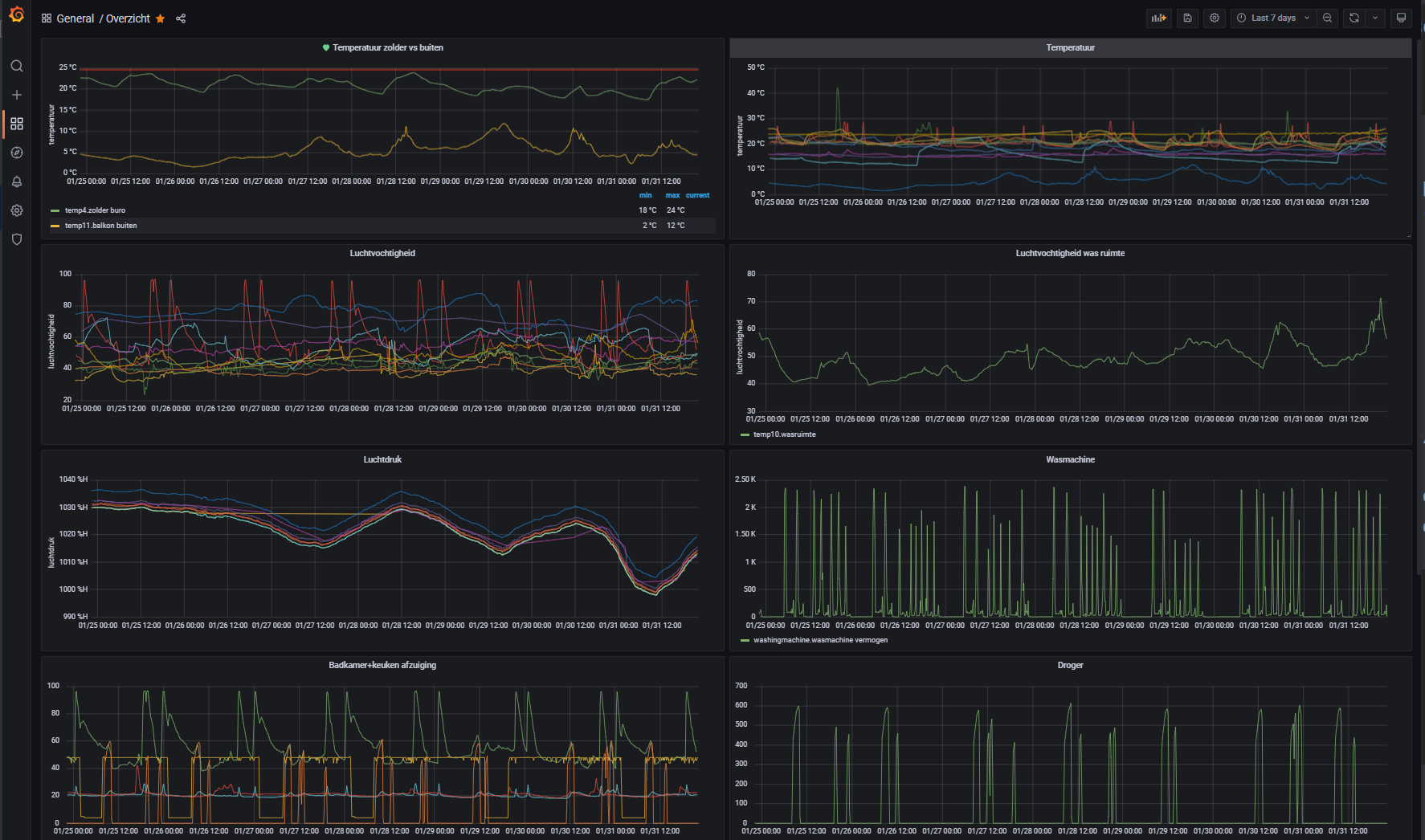
Task: Click the 24 °C max value for temp4.zolder buro
Action: click(676, 210)
